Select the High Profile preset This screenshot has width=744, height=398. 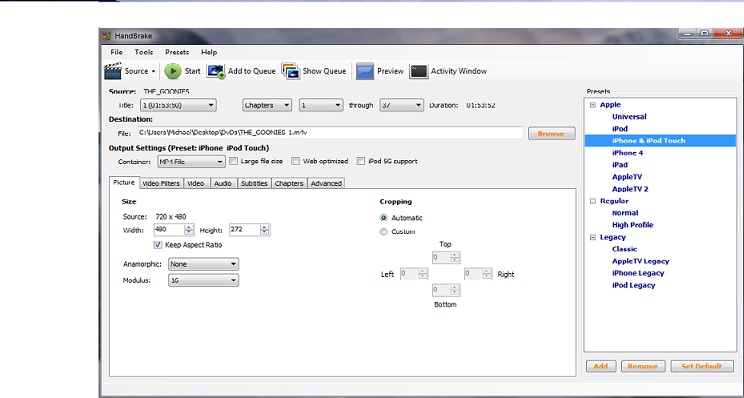(x=632, y=225)
